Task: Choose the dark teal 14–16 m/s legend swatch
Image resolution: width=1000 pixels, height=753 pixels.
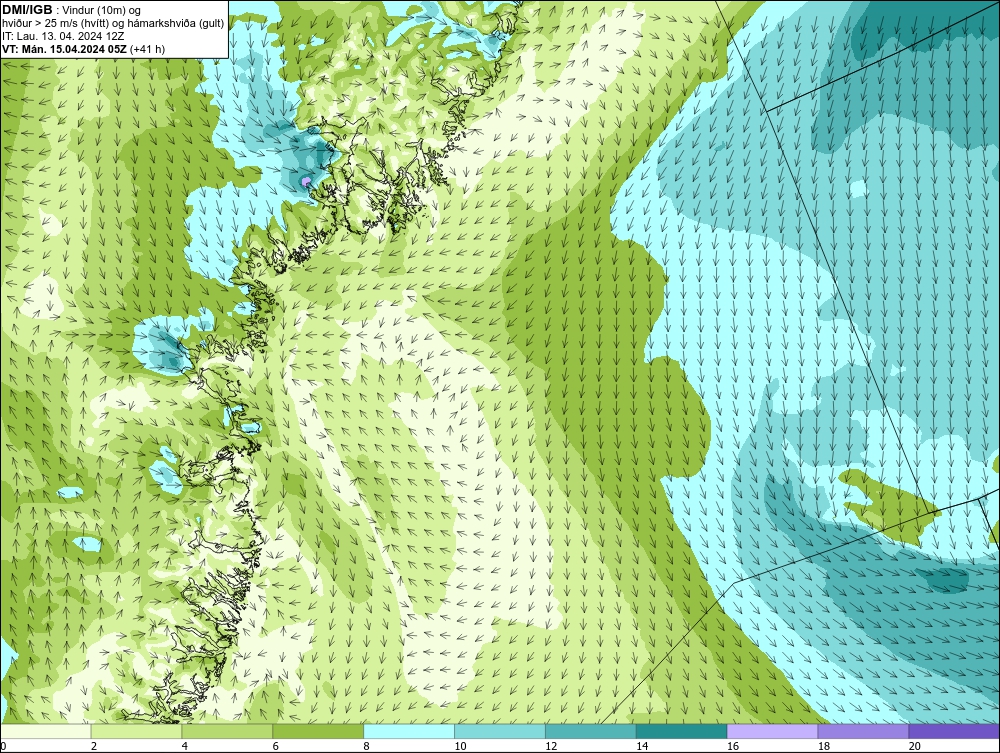Action: coord(682,731)
